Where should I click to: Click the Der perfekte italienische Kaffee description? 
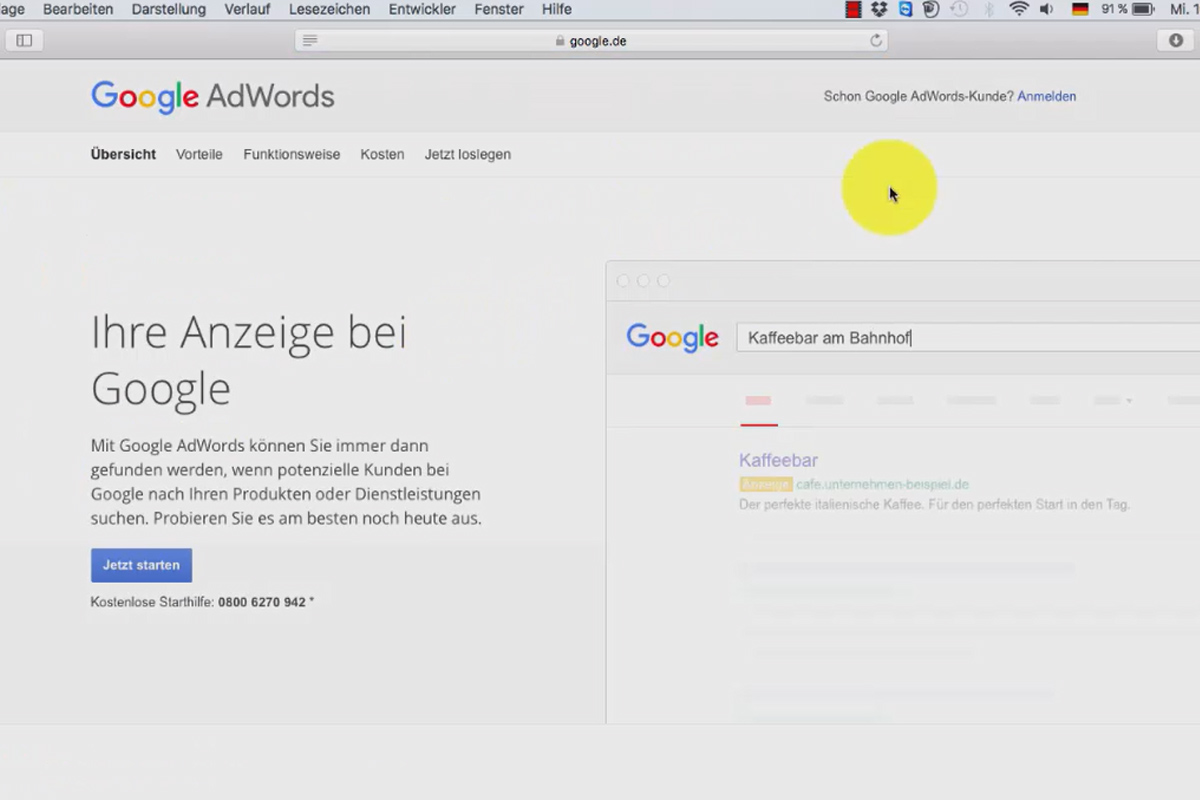click(934, 504)
